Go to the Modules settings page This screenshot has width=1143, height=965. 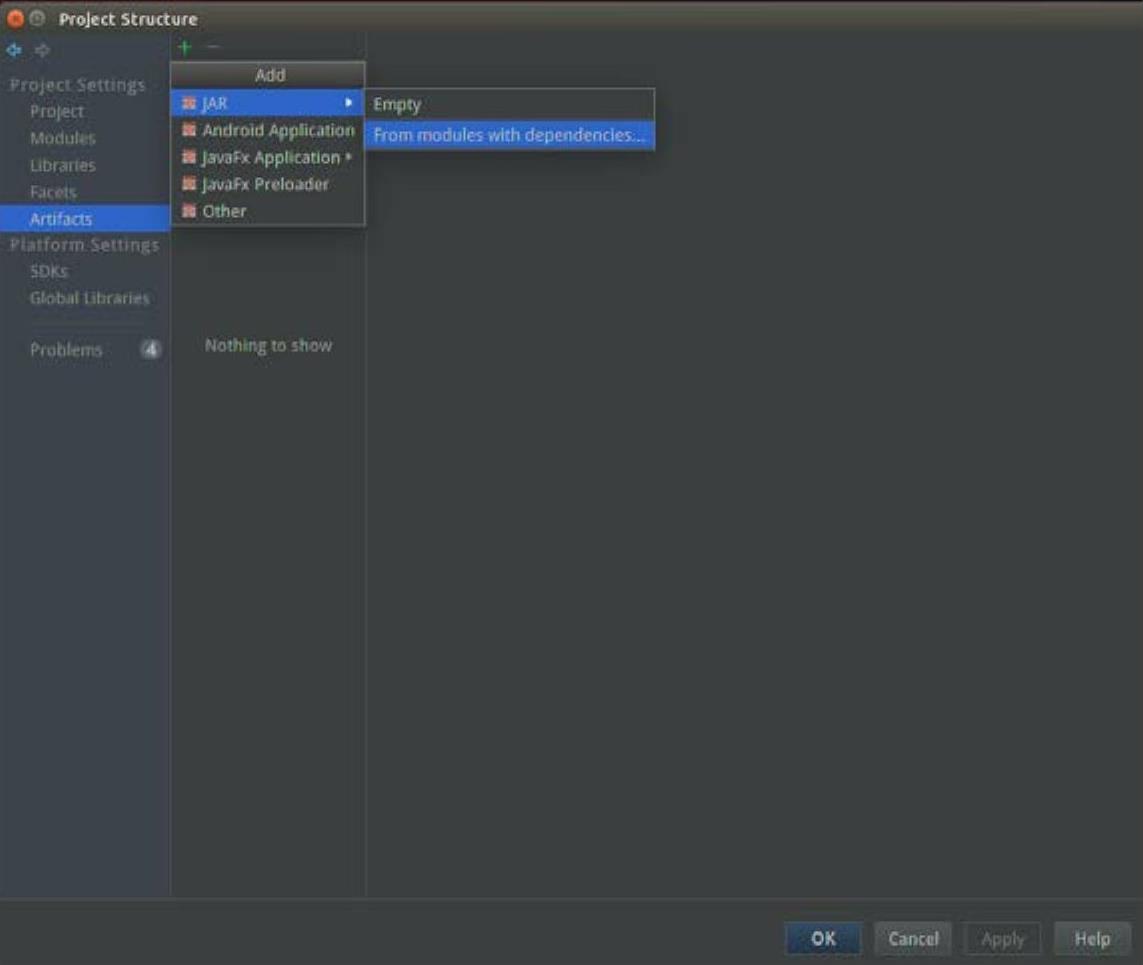coord(63,138)
